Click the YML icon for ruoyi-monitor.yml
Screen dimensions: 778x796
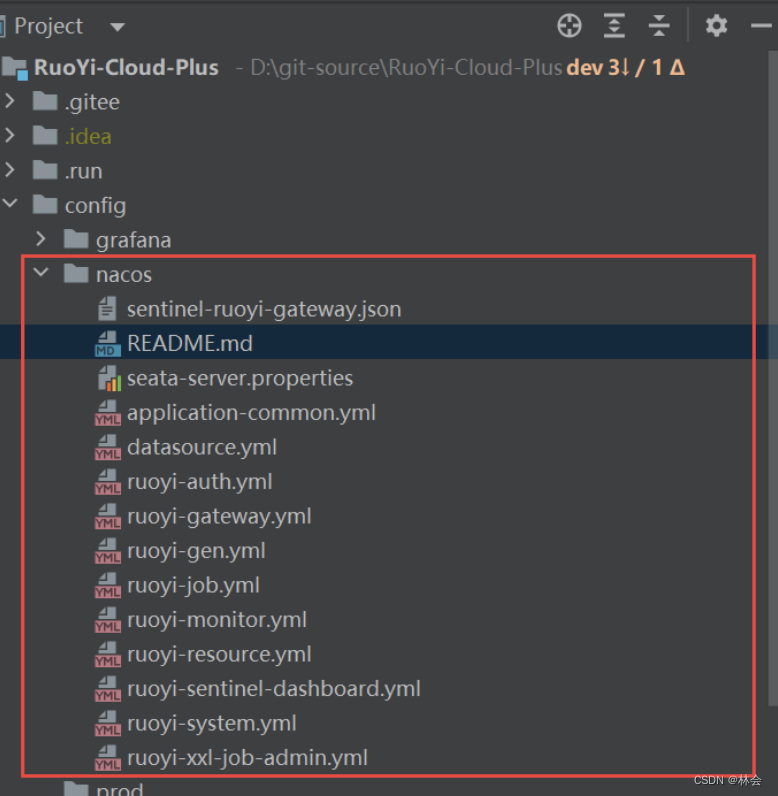click(108, 620)
